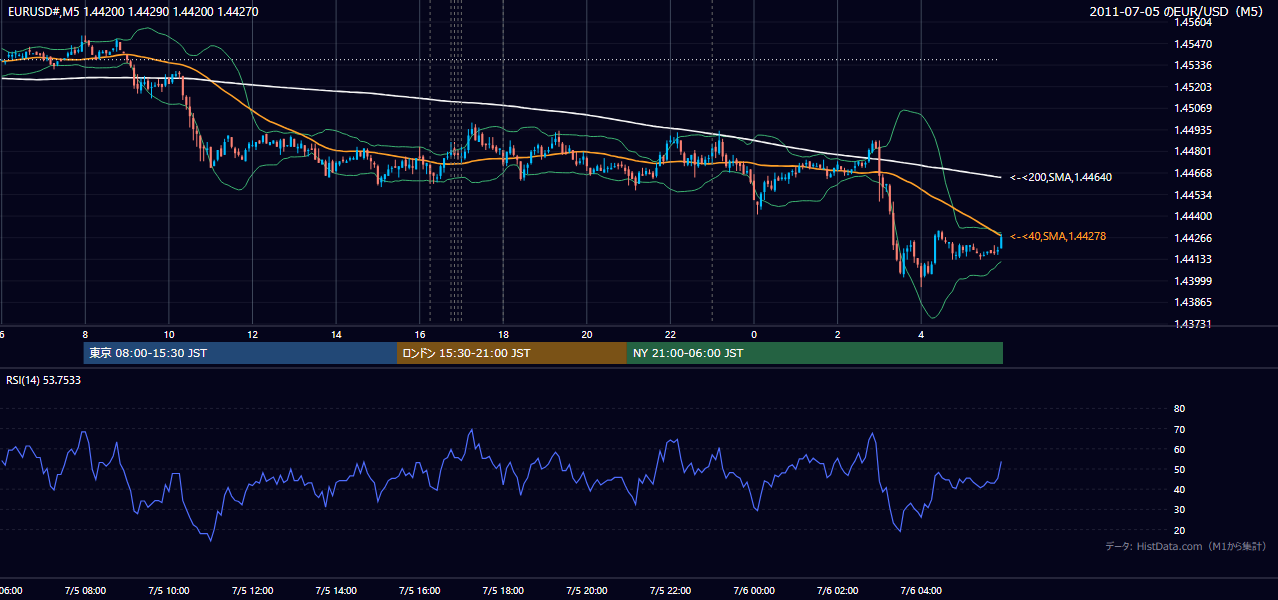Click the 7/5 08:00 date axis label

(x=85, y=591)
